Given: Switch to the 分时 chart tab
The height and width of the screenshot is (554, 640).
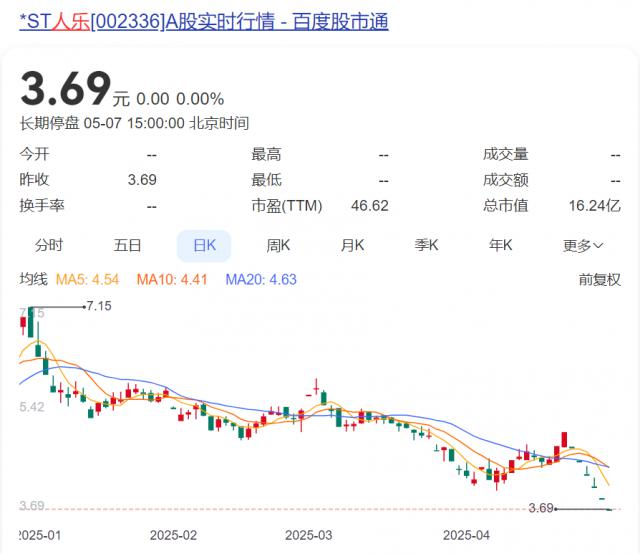Looking at the screenshot, I should click(x=49, y=245).
